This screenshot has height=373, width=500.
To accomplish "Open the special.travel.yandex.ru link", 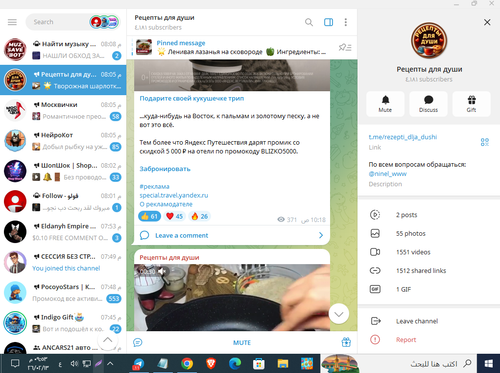I will [174, 195].
